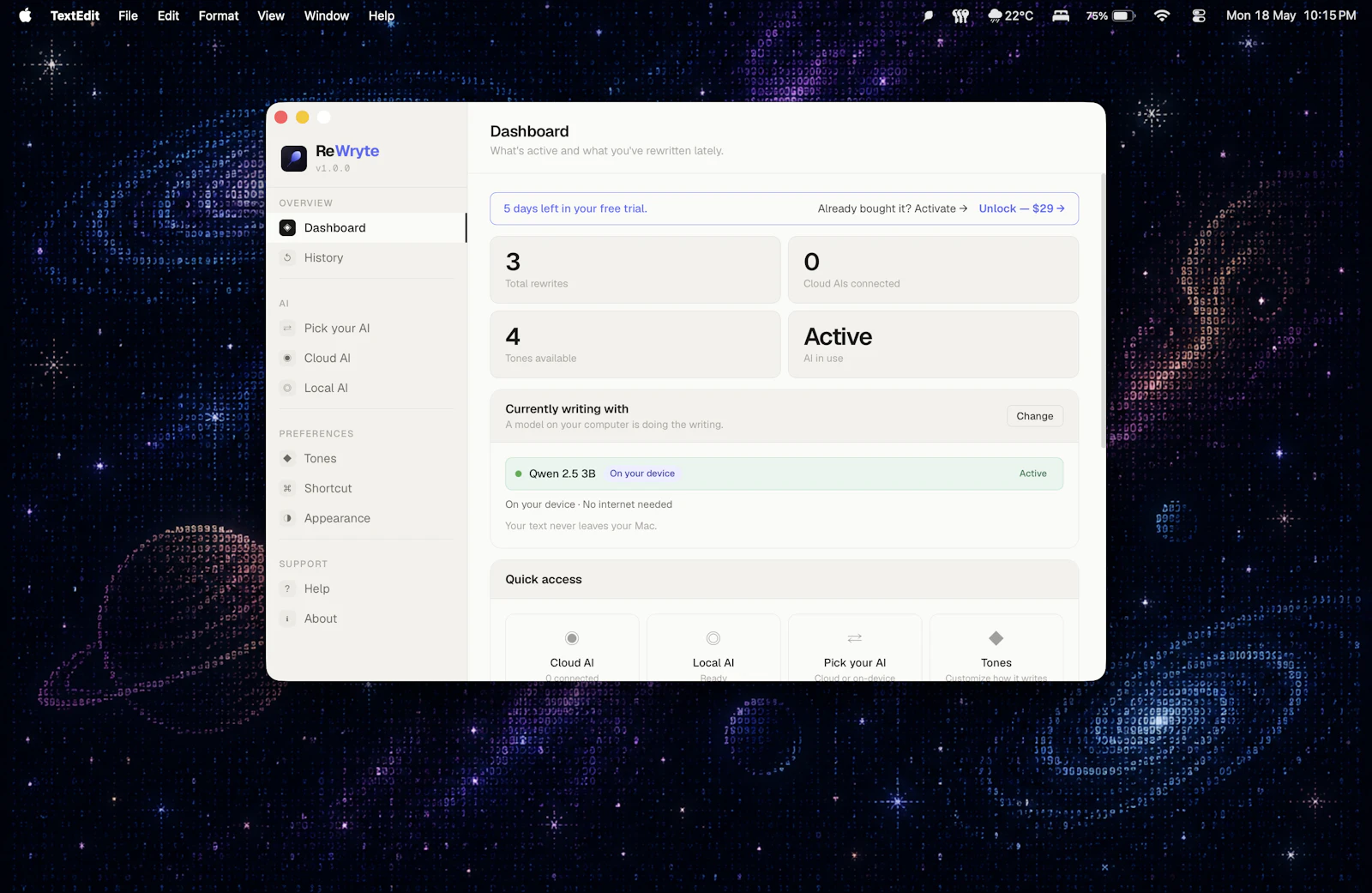The width and height of the screenshot is (1372, 893).
Task: Click the Appearance half-moon icon
Action: pyautogui.click(x=287, y=518)
